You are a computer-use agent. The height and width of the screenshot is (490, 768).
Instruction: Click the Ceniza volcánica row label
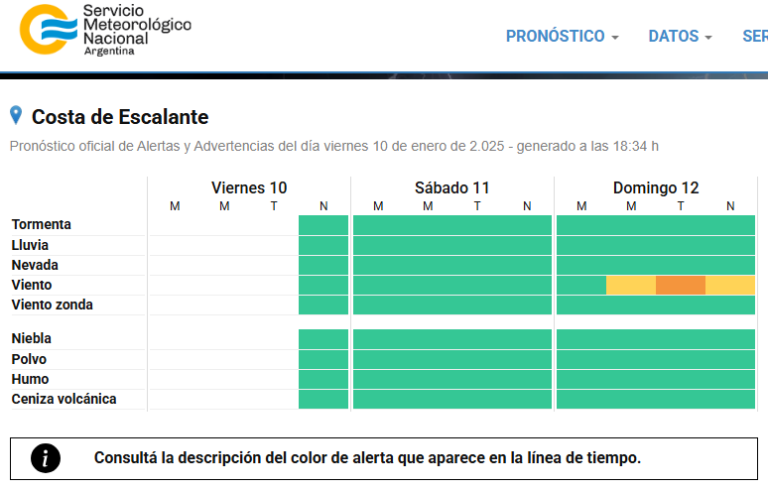pos(64,399)
